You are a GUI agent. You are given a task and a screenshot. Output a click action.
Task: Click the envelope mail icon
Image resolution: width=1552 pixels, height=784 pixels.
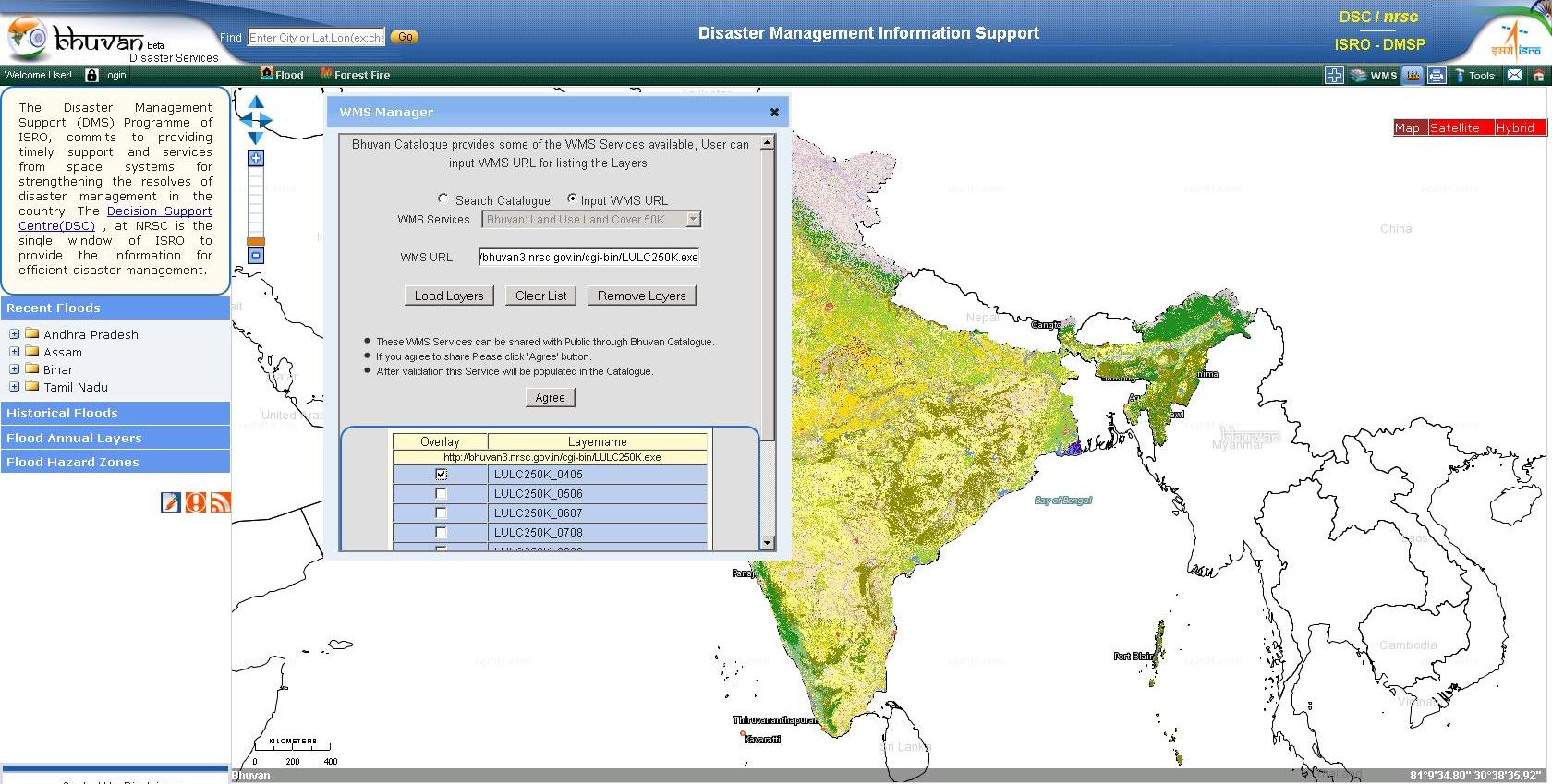click(1514, 76)
